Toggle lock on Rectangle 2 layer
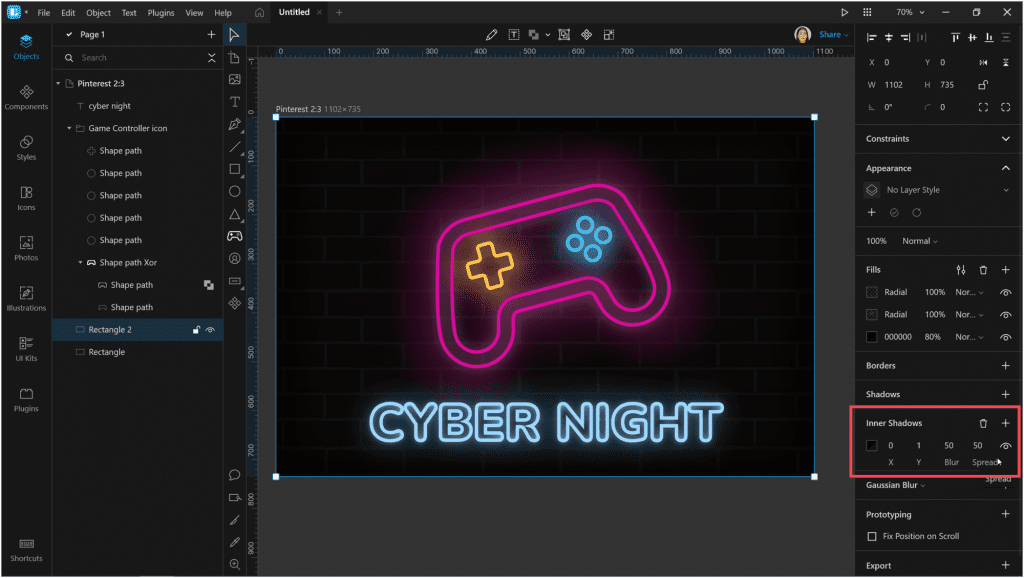1024x578 pixels. (x=196, y=330)
